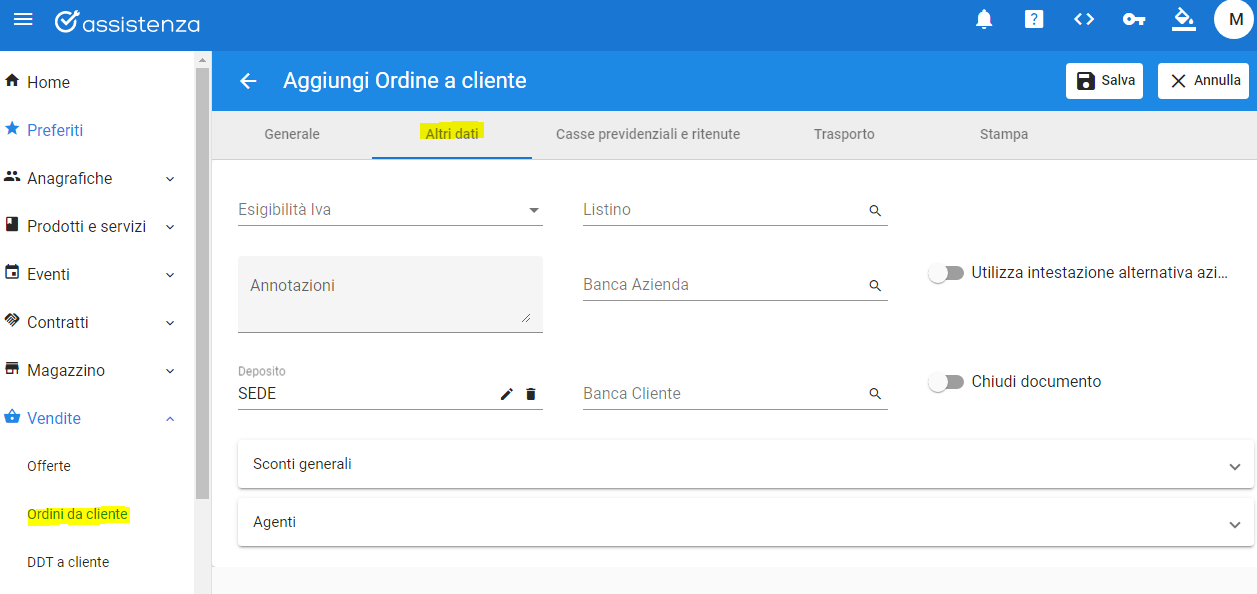The height and width of the screenshot is (594, 1257).
Task: Open DDT a cliente in sidebar
Action: pos(68,562)
